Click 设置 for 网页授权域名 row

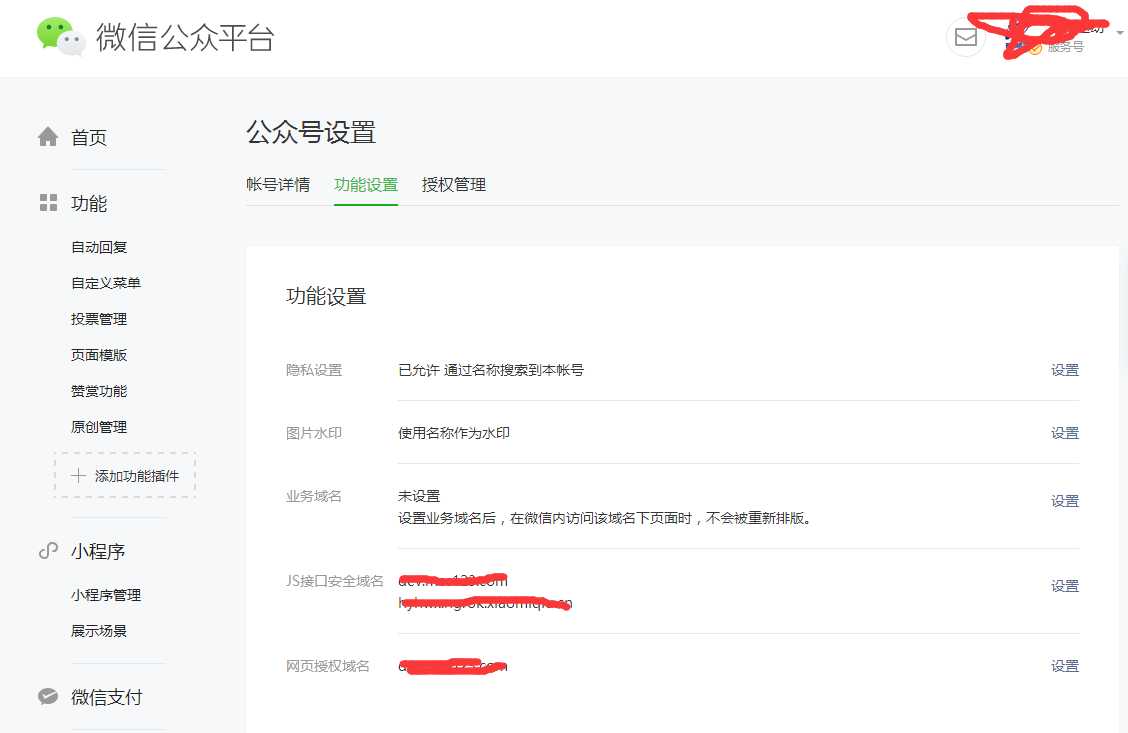point(1065,666)
